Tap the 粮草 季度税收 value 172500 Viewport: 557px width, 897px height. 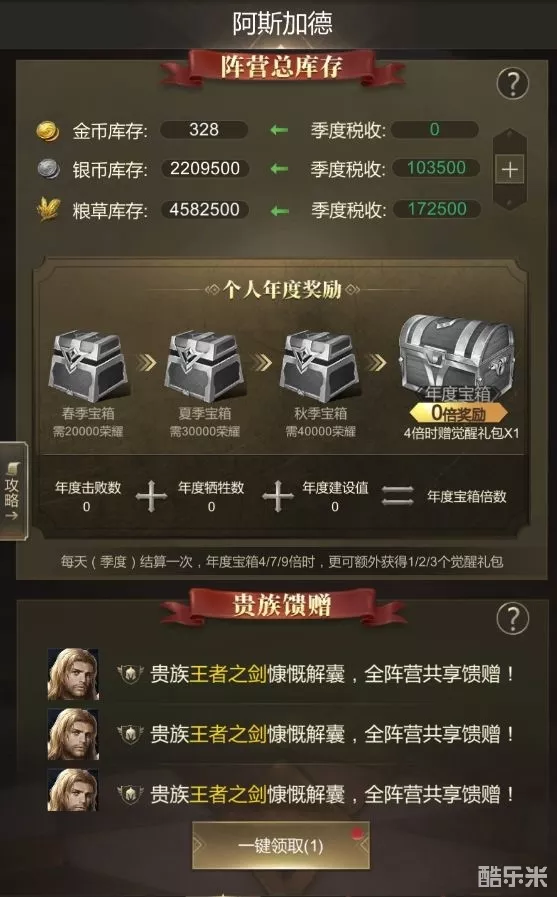pos(436,209)
